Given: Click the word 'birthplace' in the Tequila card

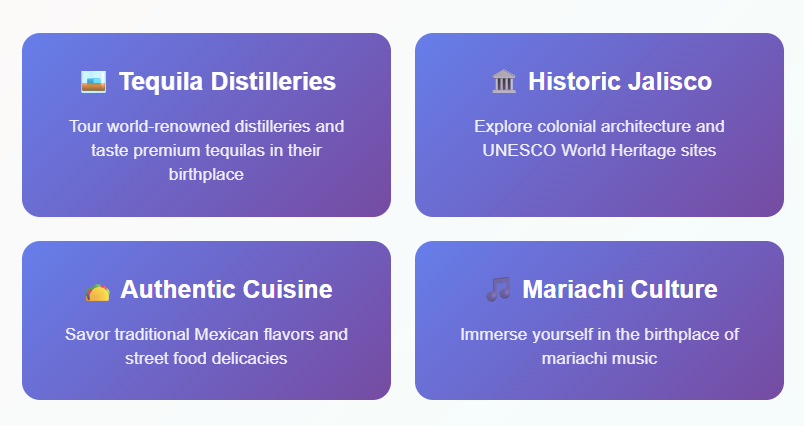Looking at the screenshot, I should tap(206, 174).
